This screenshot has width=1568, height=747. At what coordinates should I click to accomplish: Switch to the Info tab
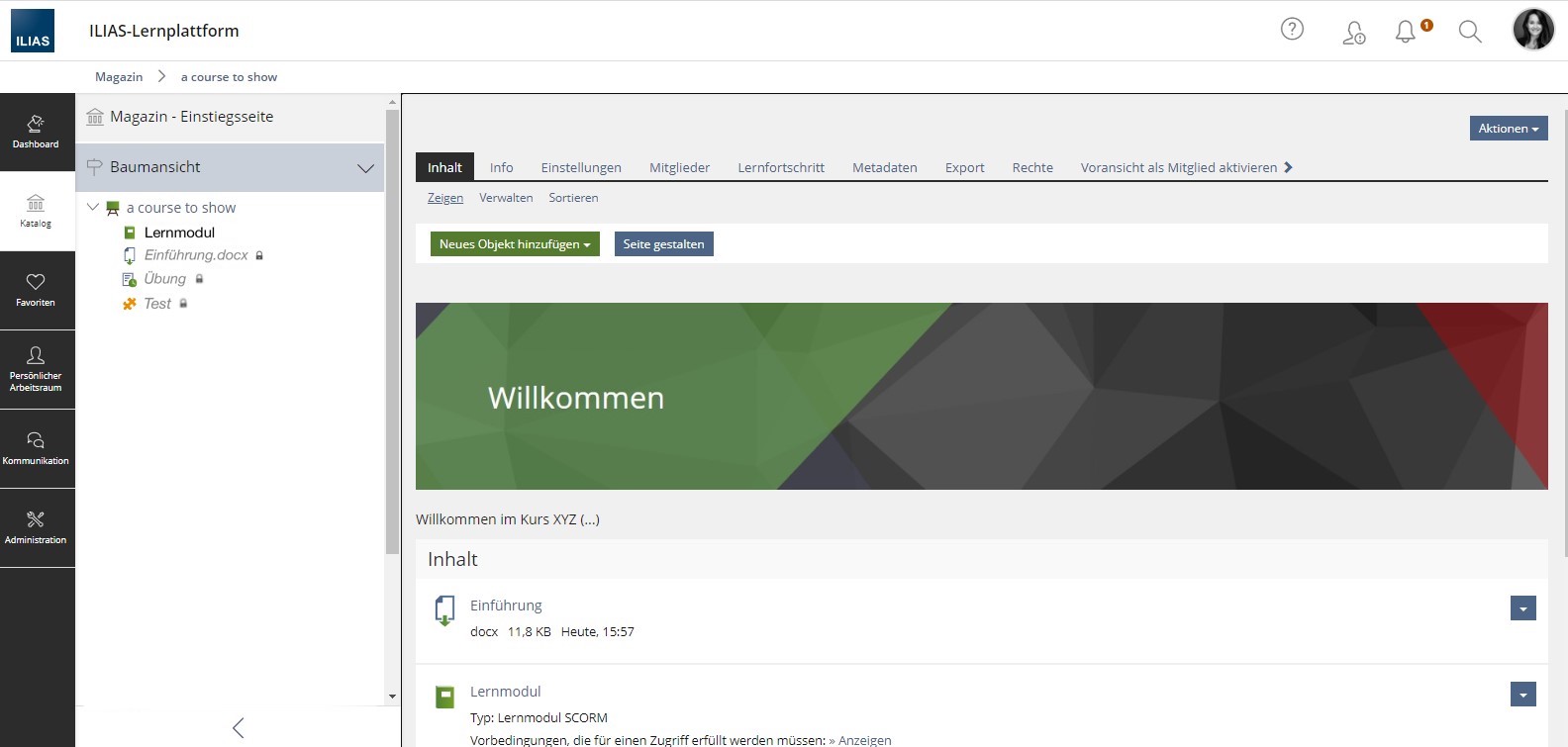(x=502, y=168)
